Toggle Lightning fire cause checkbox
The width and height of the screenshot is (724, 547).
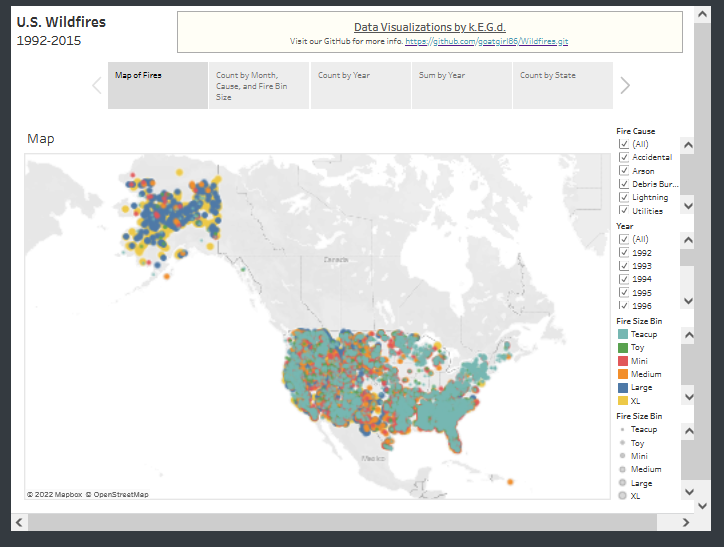(x=624, y=198)
